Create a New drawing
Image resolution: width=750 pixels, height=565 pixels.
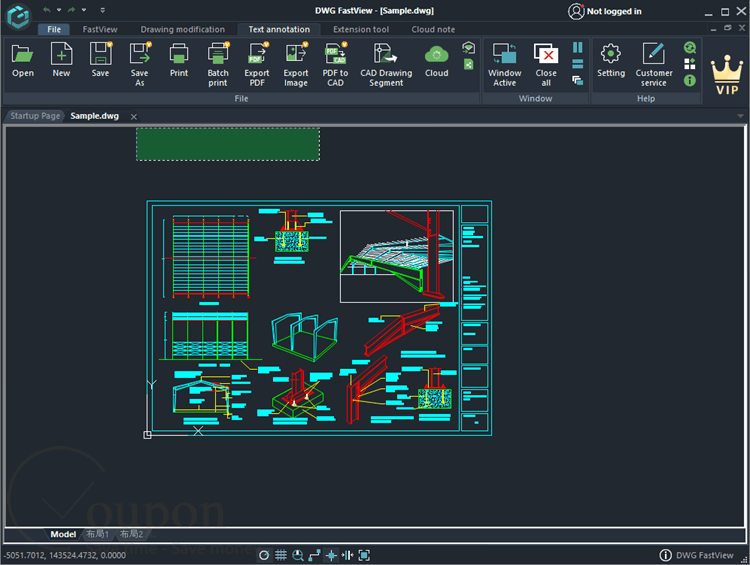coord(61,60)
